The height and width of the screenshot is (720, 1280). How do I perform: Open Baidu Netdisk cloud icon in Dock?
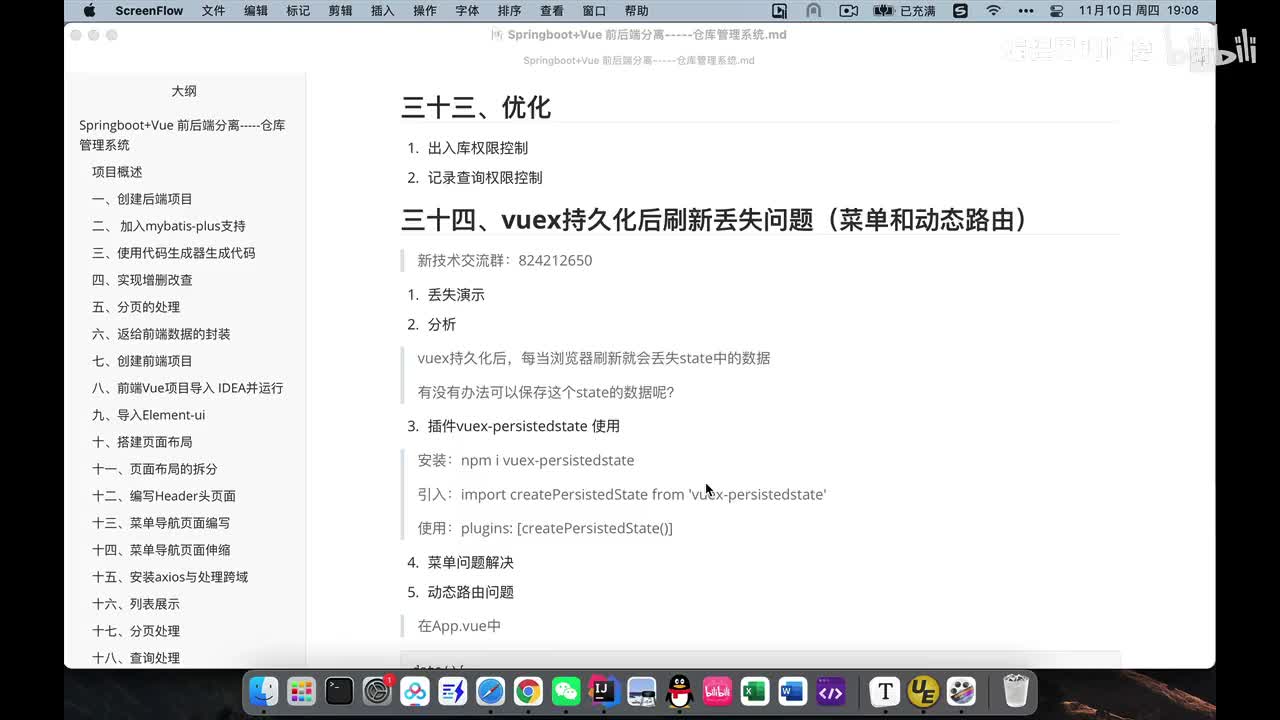pos(415,691)
